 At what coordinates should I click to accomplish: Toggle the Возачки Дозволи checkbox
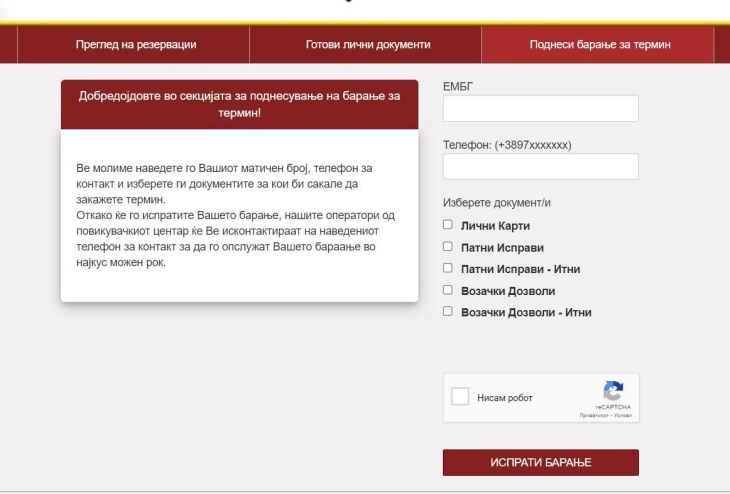(448, 291)
